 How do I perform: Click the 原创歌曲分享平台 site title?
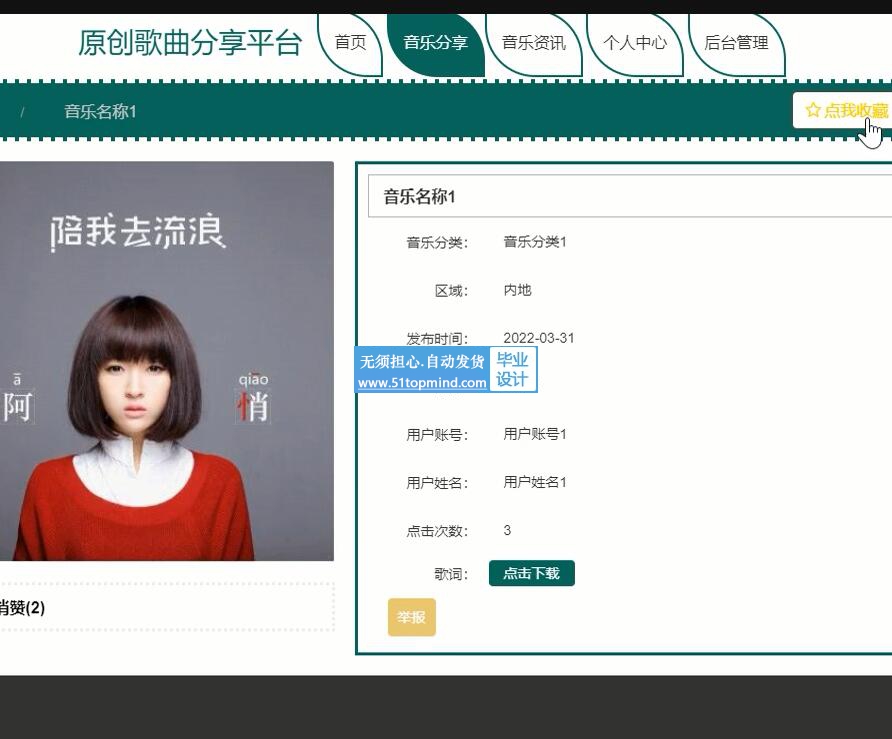(189, 43)
